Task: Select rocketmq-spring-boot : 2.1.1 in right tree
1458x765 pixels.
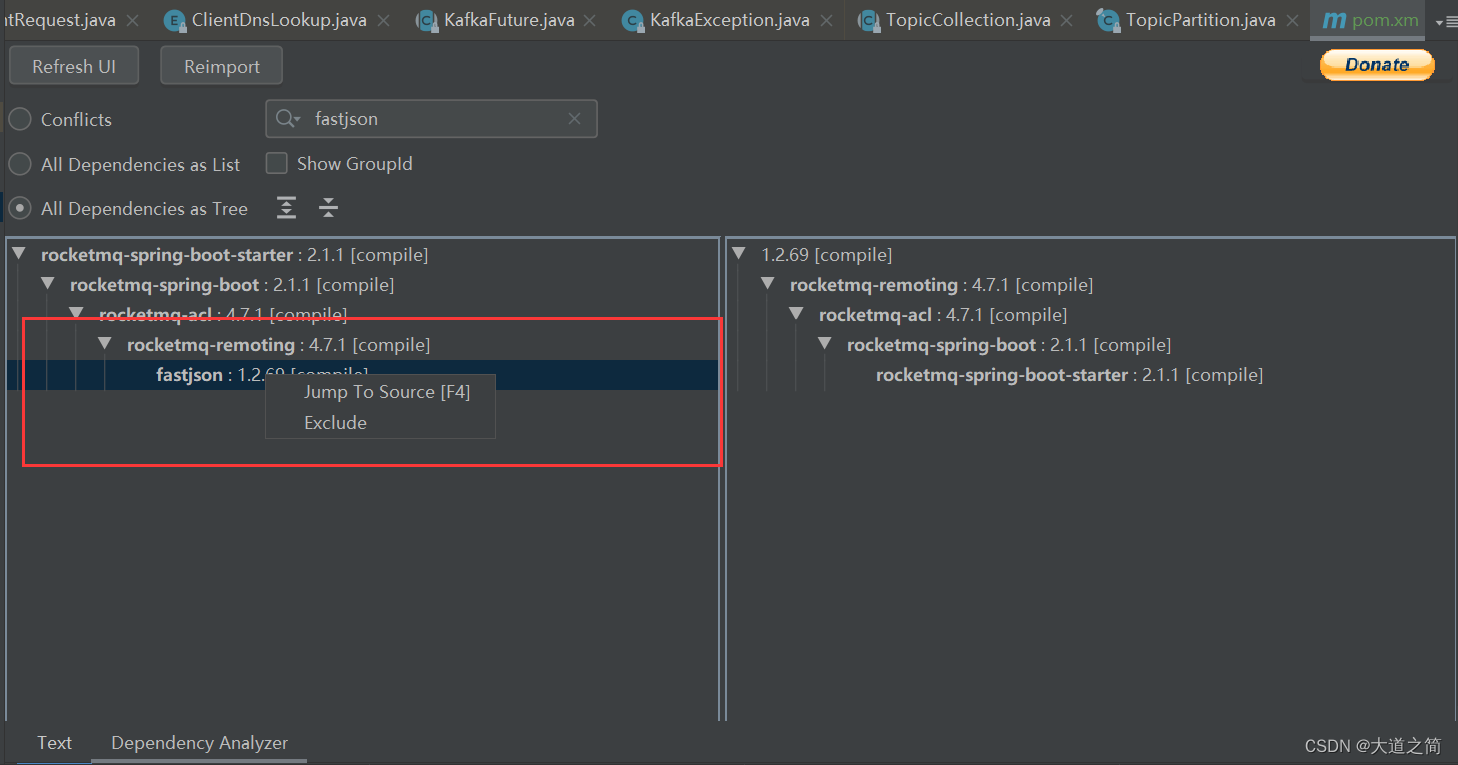Action: [1009, 345]
